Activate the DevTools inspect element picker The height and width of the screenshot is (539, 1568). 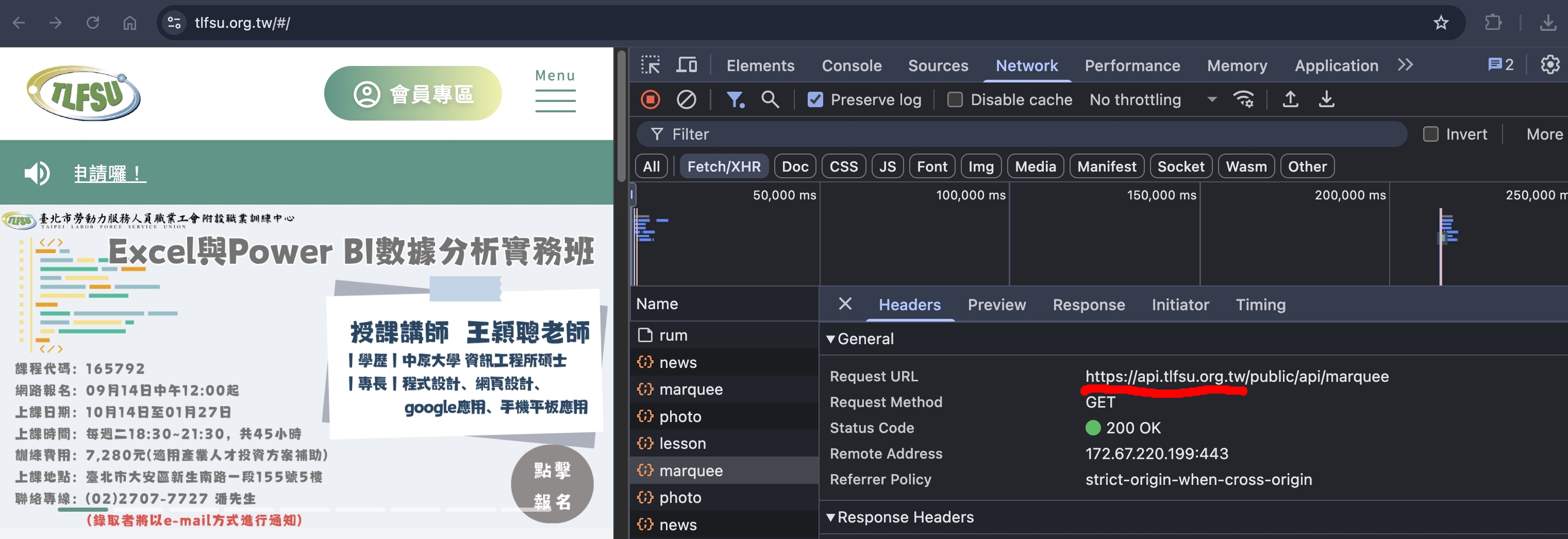pyautogui.click(x=650, y=64)
